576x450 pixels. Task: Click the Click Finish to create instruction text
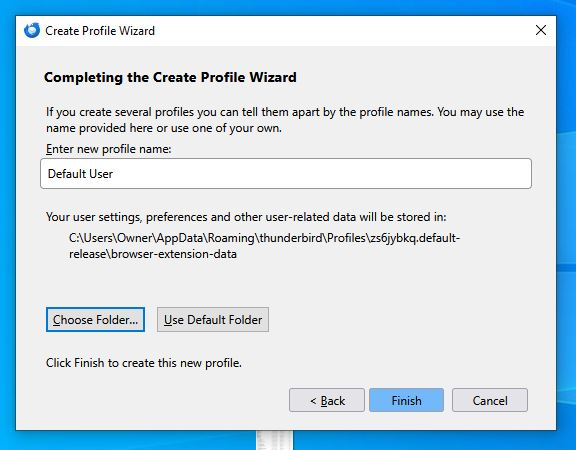(144, 363)
